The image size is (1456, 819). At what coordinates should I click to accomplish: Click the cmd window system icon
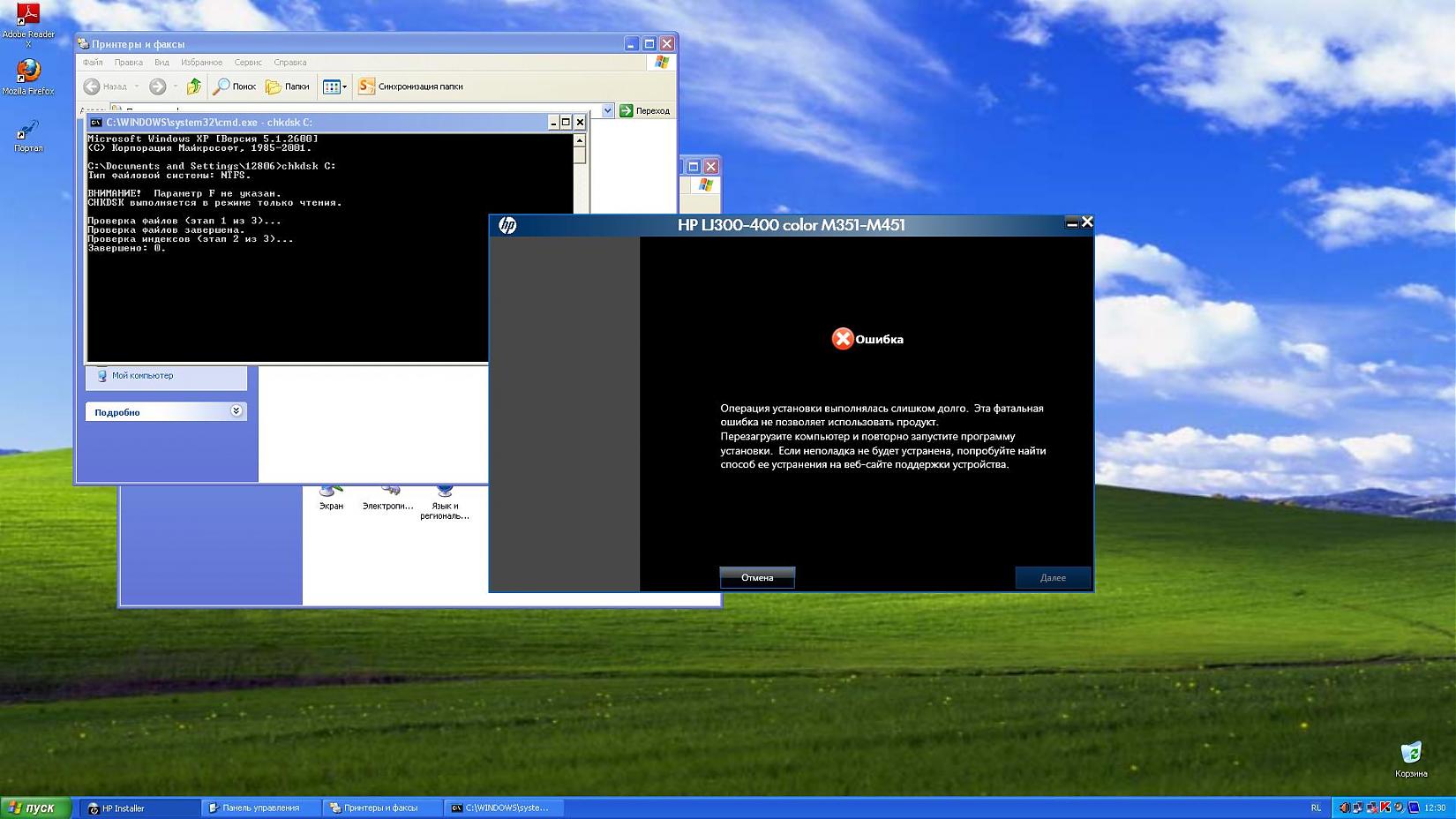click(x=96, y=123)
